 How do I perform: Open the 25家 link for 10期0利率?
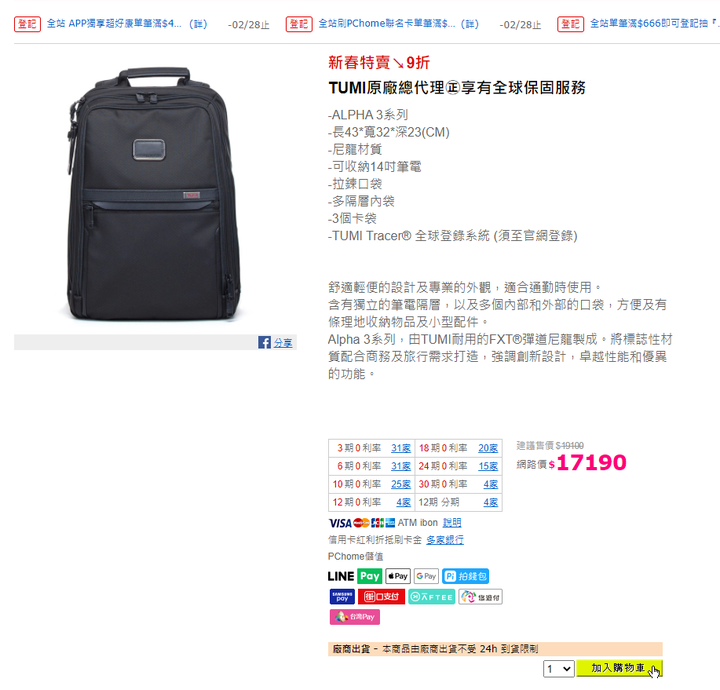coord(400,484)
